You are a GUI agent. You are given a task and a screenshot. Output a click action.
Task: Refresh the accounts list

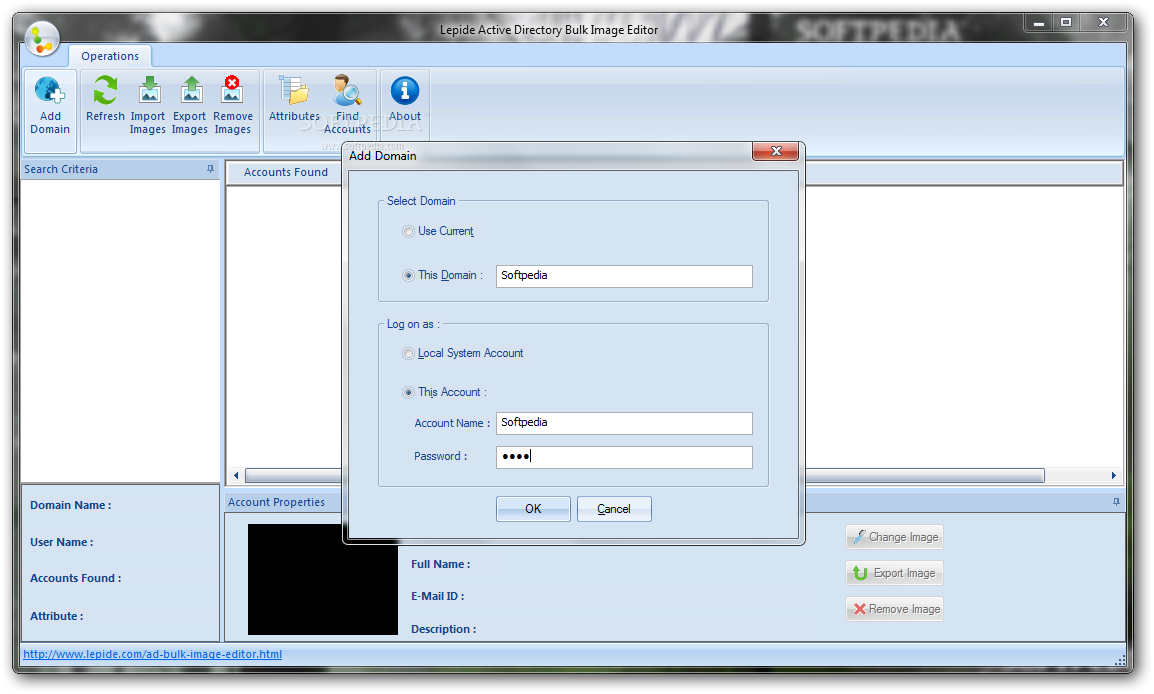coord(105,99)
